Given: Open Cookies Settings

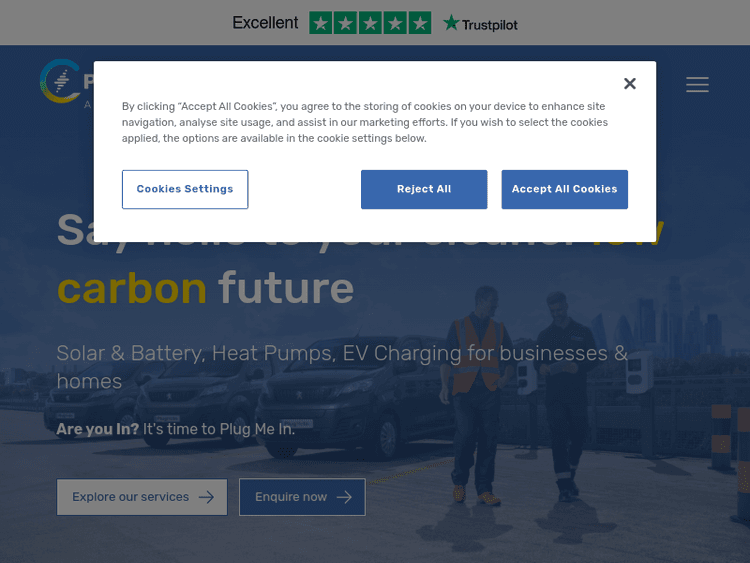Looking at the screenshot, I should (x=185, y=189).
